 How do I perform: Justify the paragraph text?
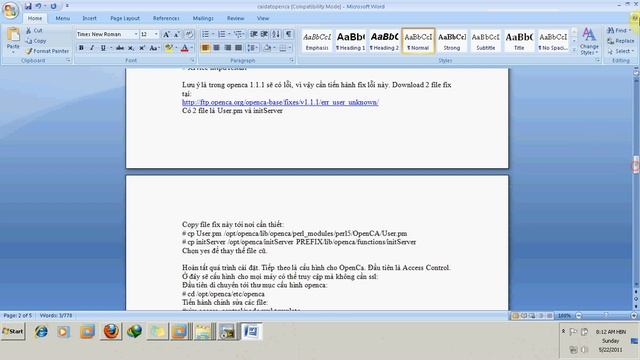(238, 48)
